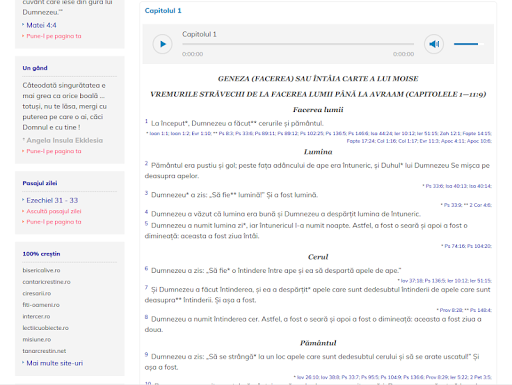This screenshot has height=385, width=512.
Task: Click 'Ascultă pasajul zilei' link
Action: tap(54, 211)
